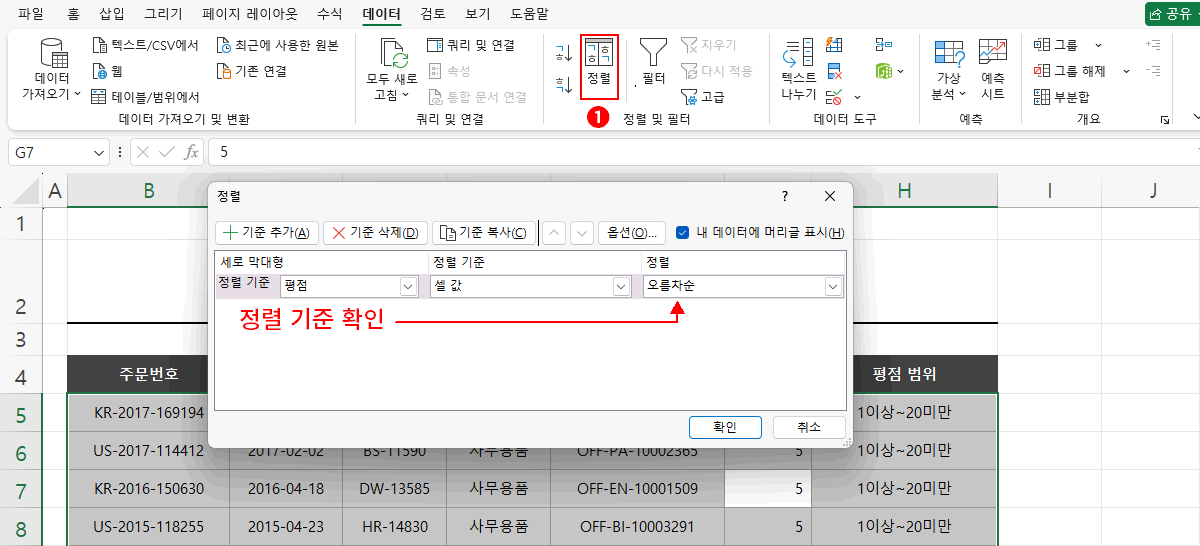Click 텍스트 나누기 (Text to Columns)
Screen dimensions: 1200x546
(798, 71)
